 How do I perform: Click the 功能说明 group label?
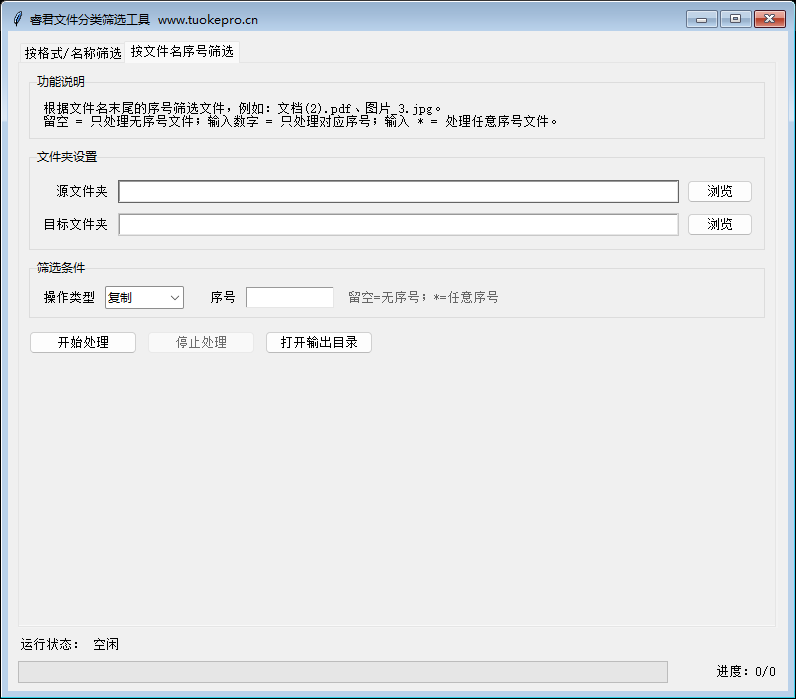pyautogui.click(x=60, y=82)
